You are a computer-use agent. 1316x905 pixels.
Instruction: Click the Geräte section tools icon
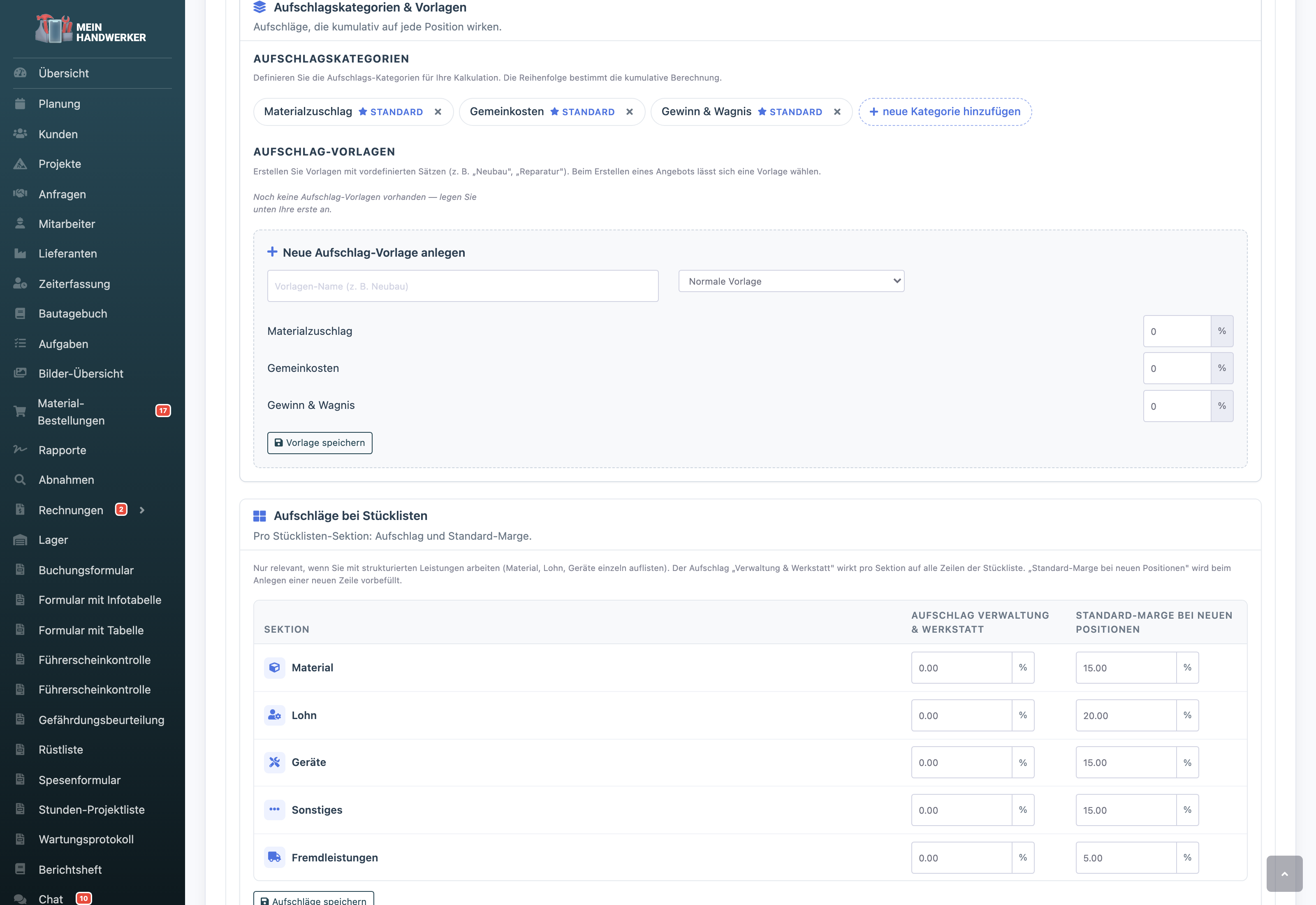274,762
